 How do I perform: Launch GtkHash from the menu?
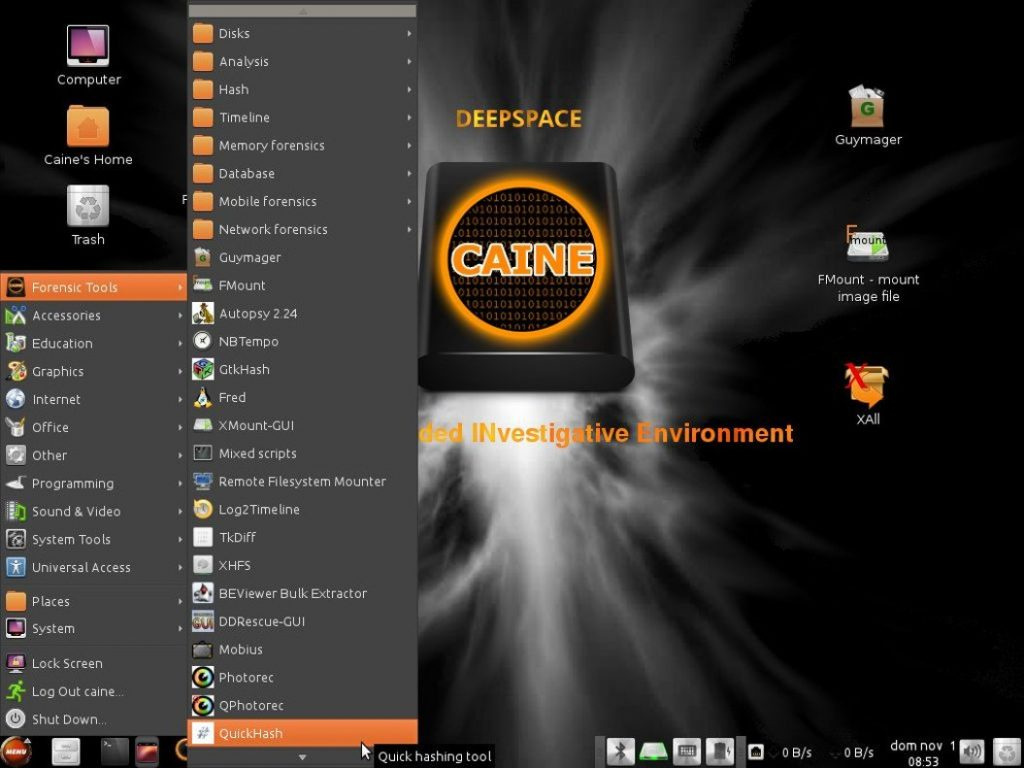(244, 369)
